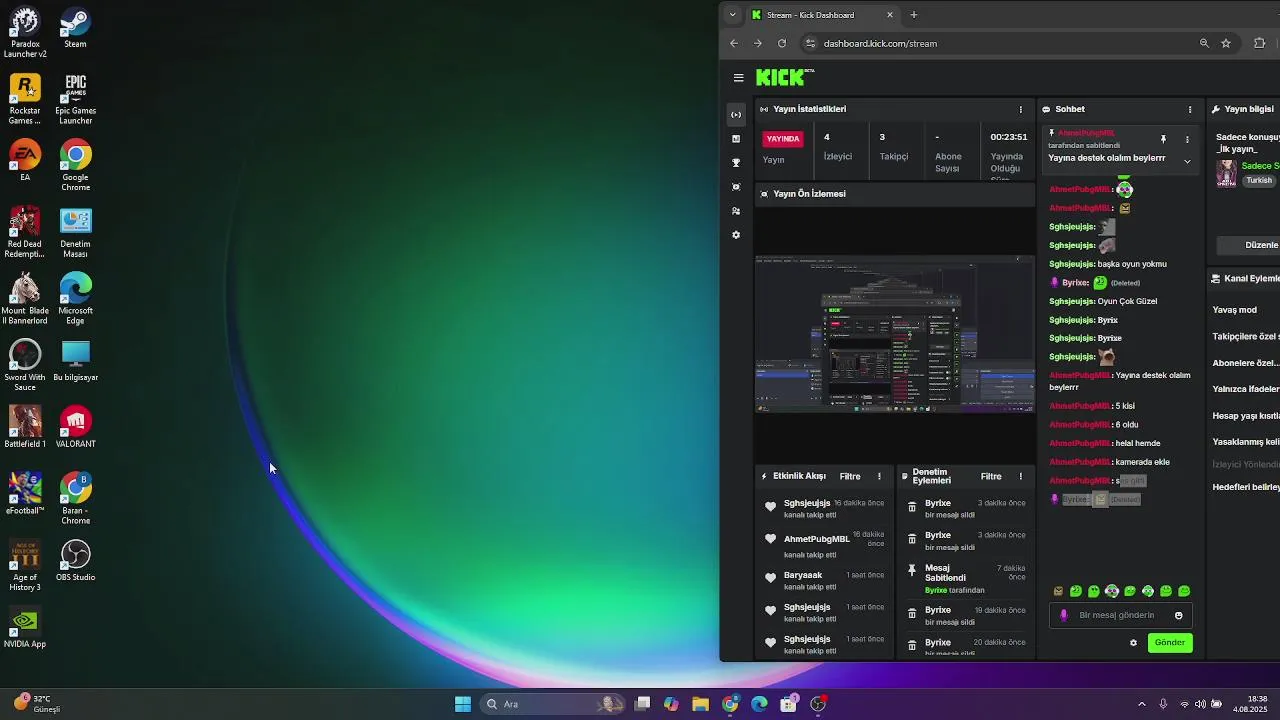Open the VALORANT desktop shortcut
Image resolution: width=1280 pixels, height=720 pixels.
[75, 428]
